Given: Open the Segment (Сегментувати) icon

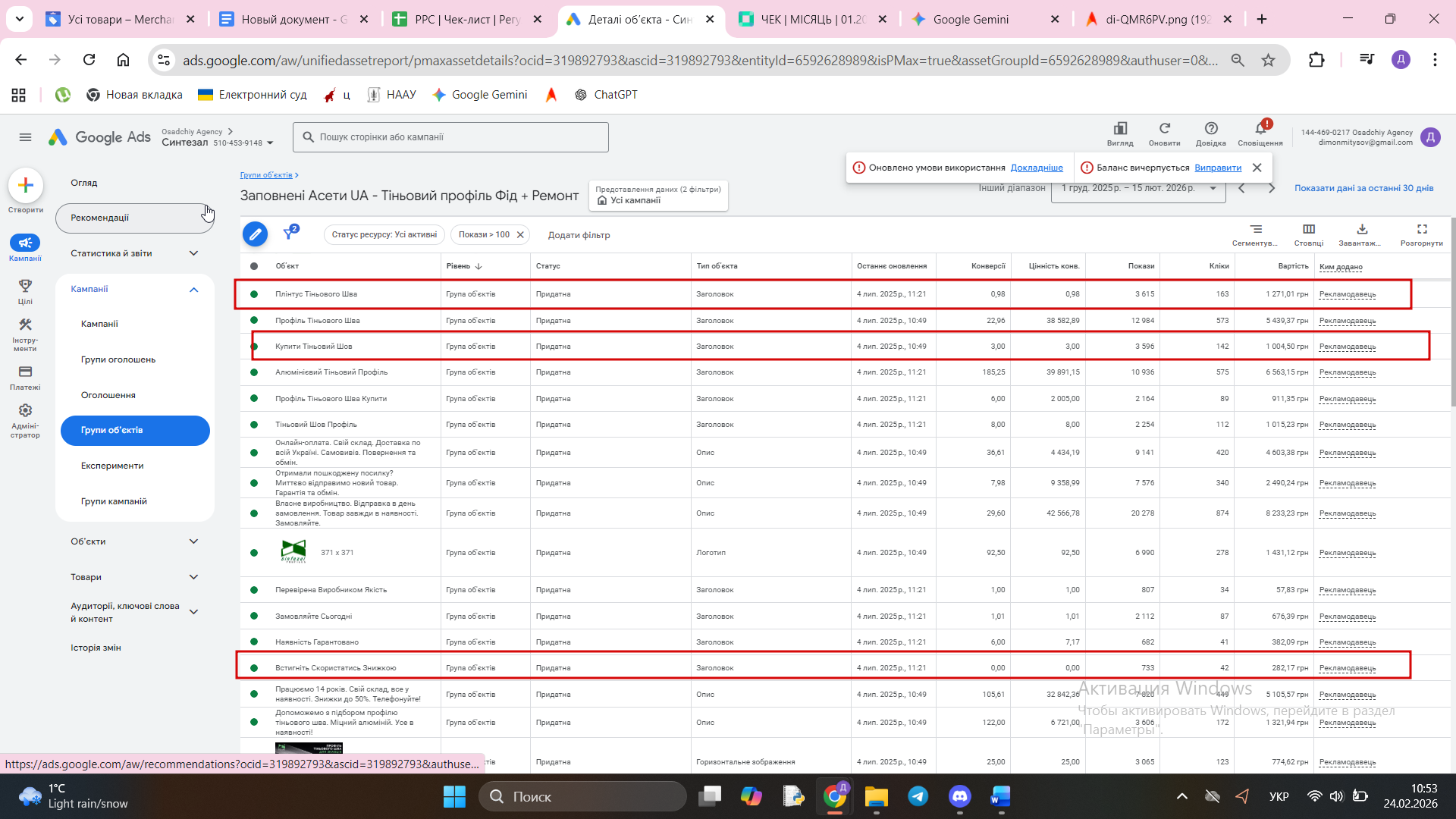Looking at the screenshot, I should click(1255, 230).
